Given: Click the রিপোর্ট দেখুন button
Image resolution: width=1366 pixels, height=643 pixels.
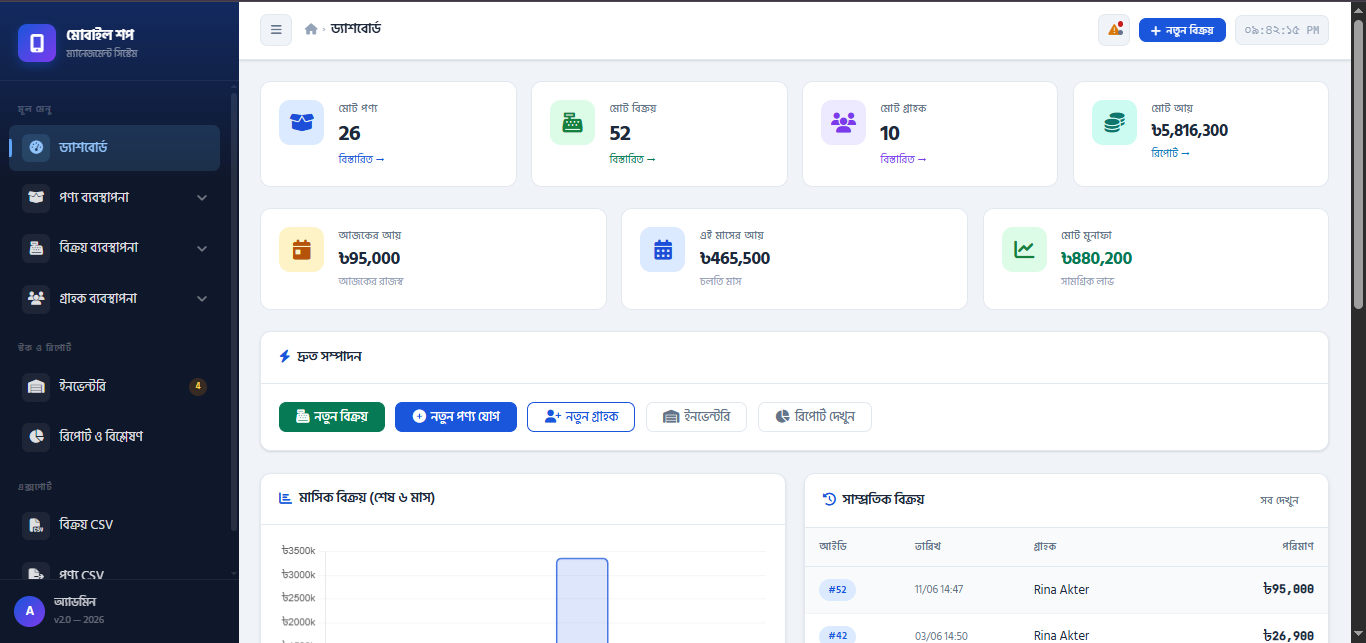Looking at the screenshot, I should (815, 417).
